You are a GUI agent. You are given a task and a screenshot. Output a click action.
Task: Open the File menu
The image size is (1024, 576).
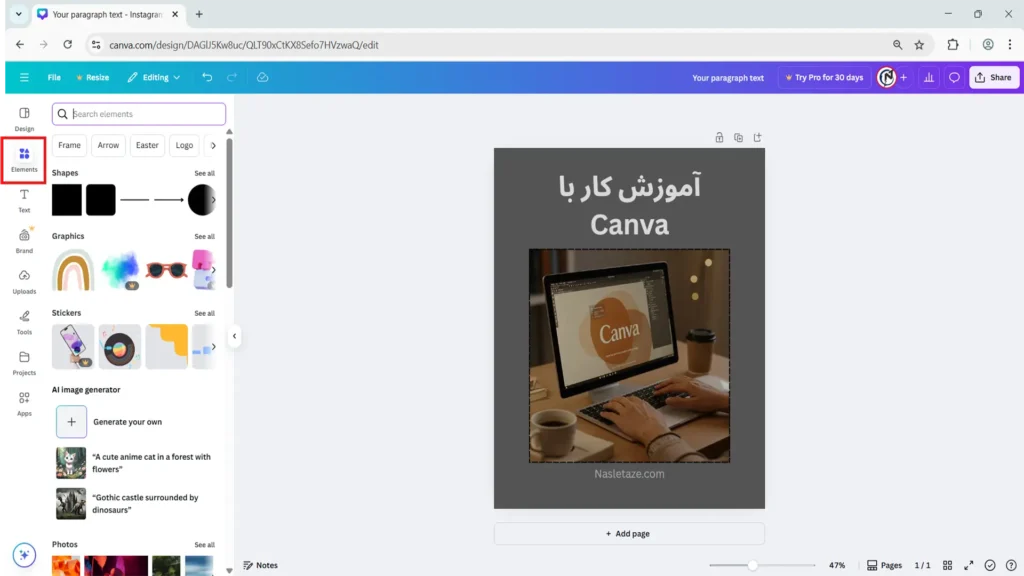[54, 77]
